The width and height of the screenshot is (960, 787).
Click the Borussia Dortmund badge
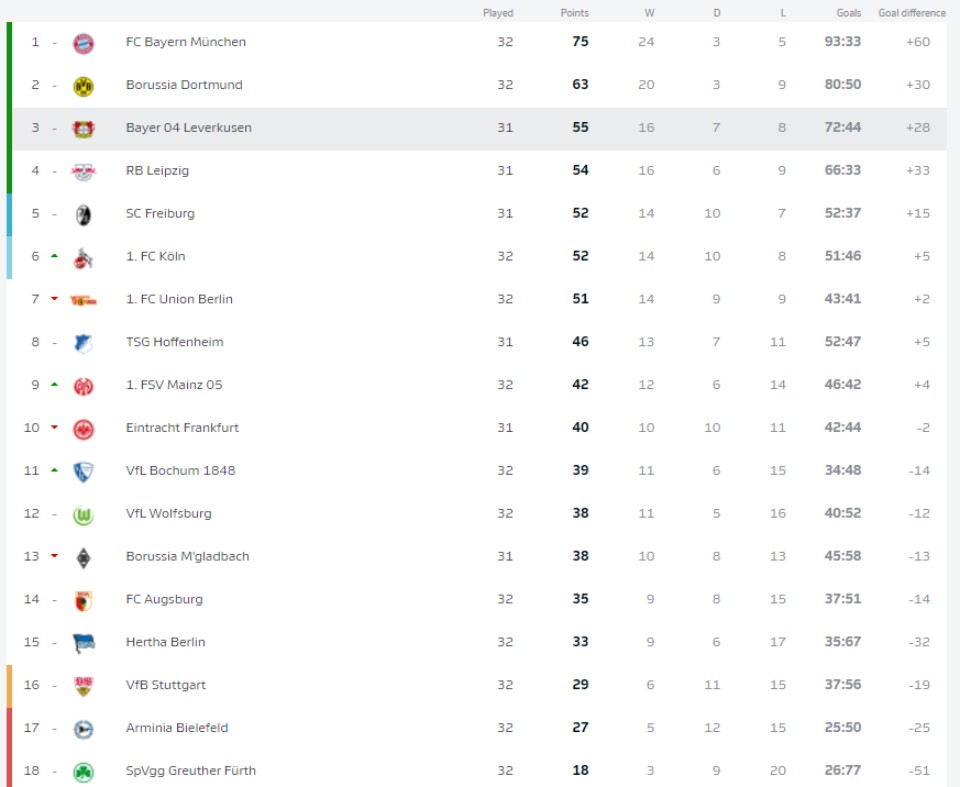click(x=84, y=85)
